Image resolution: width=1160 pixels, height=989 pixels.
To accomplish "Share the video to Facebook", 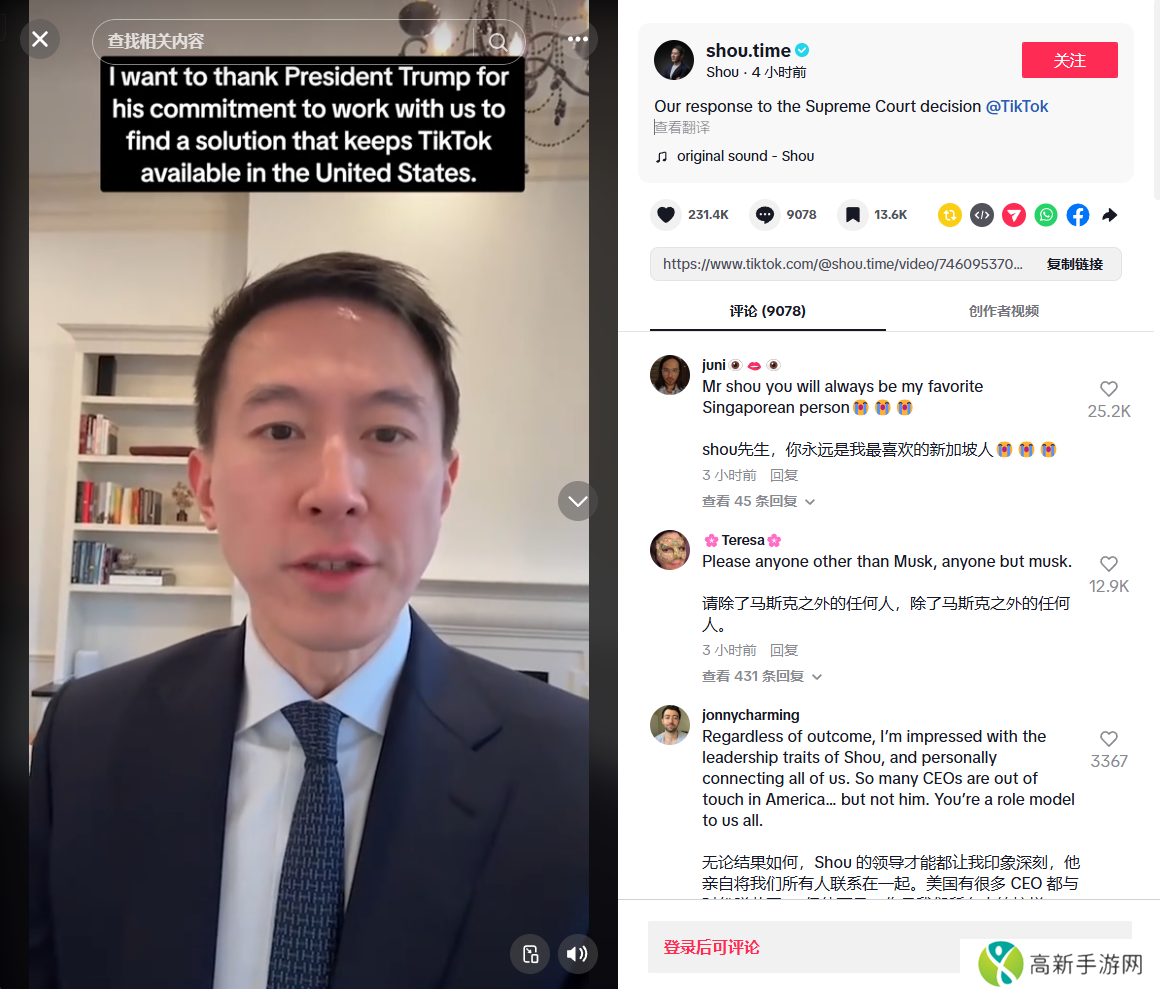I will (x=1078, y=215).
